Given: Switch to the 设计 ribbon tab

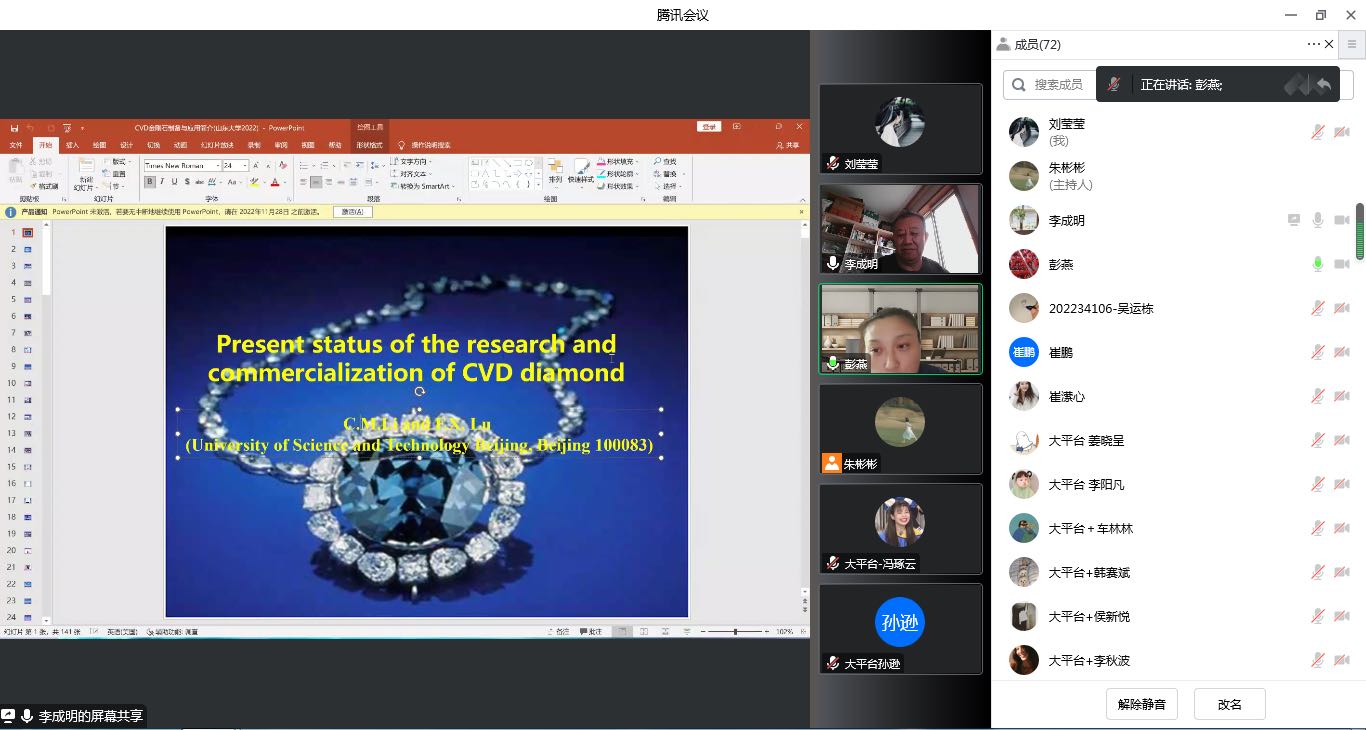Looking at the screenshot, I should (126, 145).
